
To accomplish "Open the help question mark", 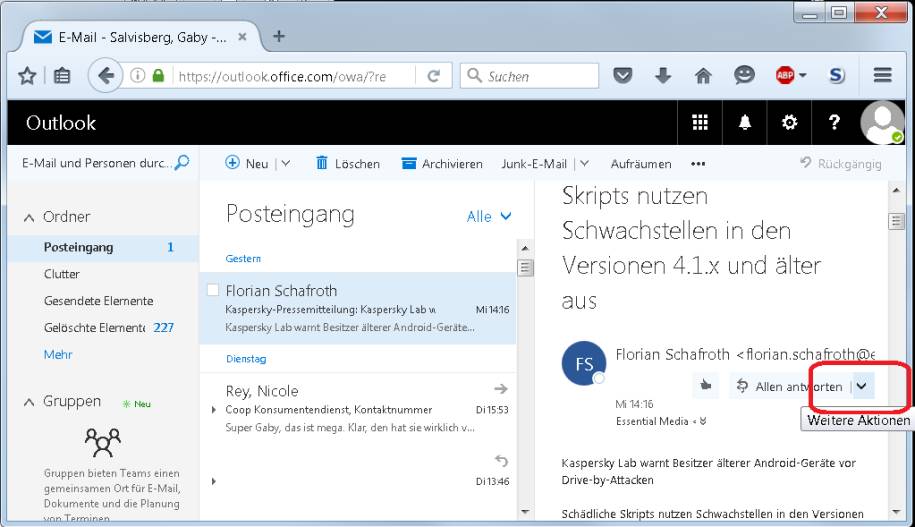I will 834,123.
